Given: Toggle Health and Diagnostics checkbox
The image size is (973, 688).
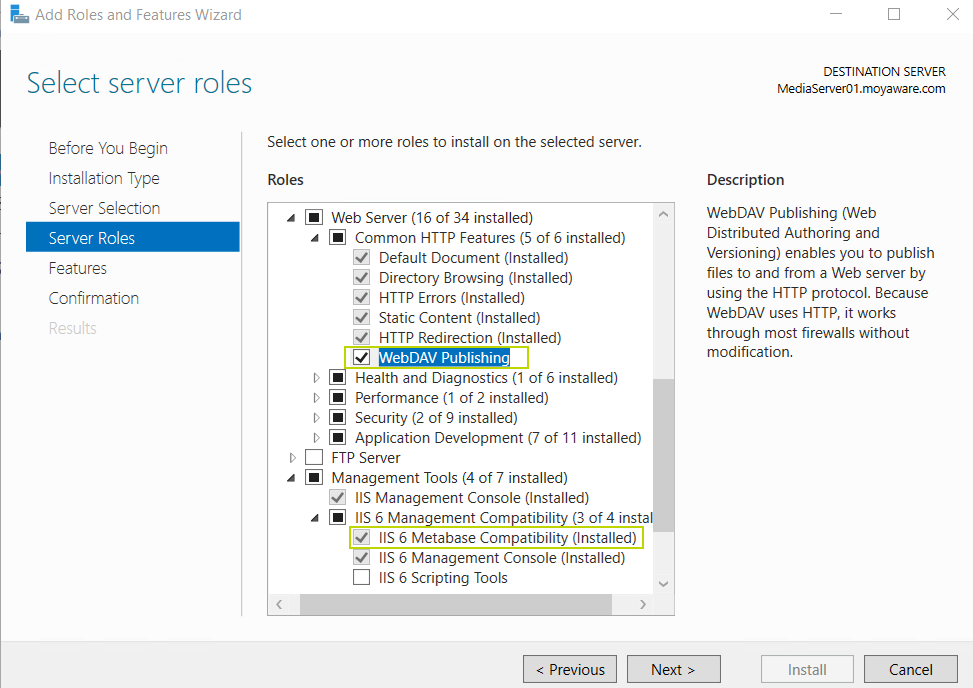Looking at the screenshot, I should pos(338,378).
